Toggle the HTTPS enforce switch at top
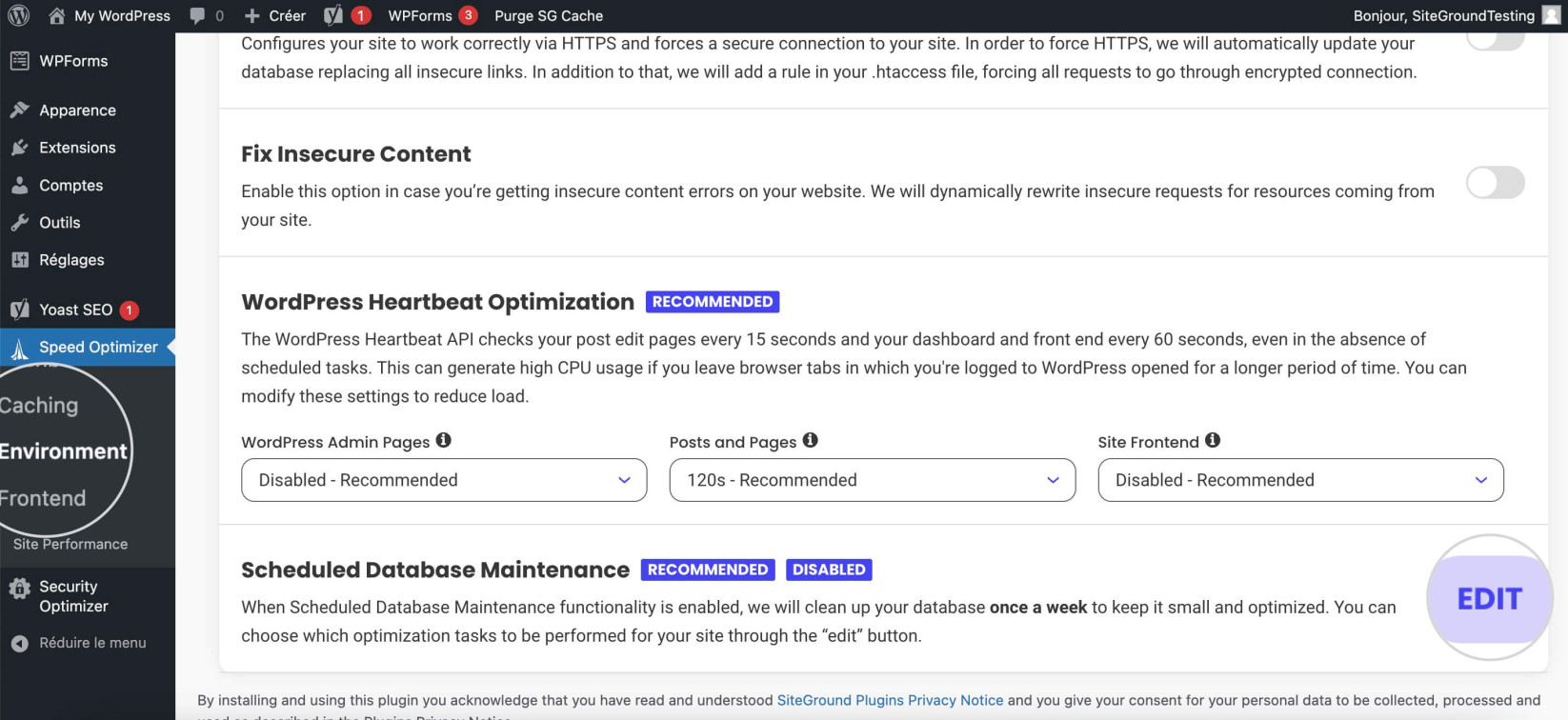This screenshot has width=1568, height=720. (1496, 41)
